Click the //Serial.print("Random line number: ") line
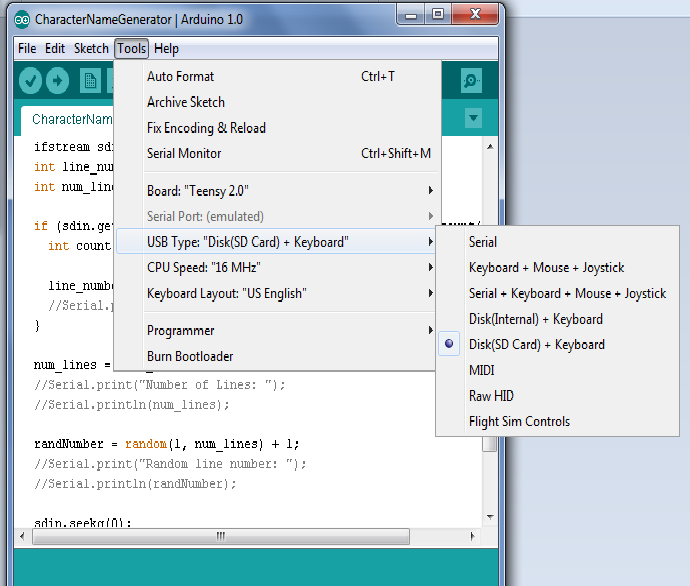The height and width of the screenshot is (586, 690). (170, 464)
